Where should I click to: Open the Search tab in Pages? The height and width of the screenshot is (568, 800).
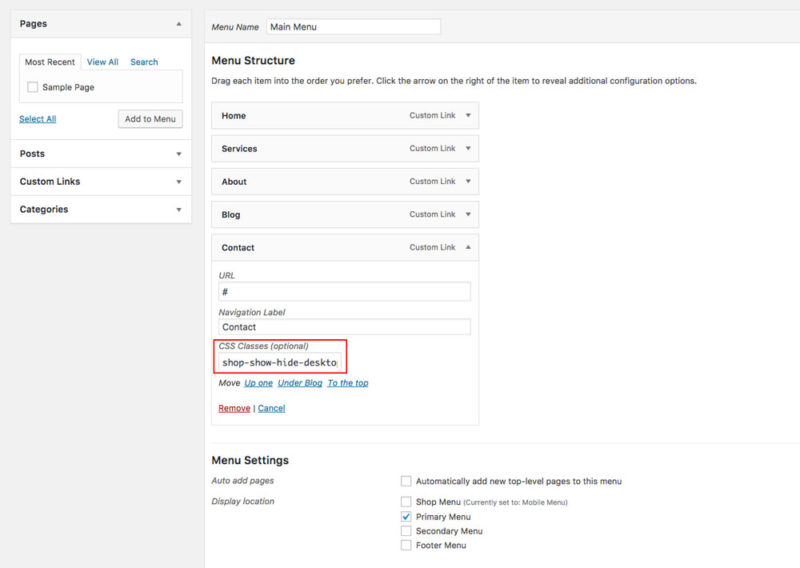[144, 62]
